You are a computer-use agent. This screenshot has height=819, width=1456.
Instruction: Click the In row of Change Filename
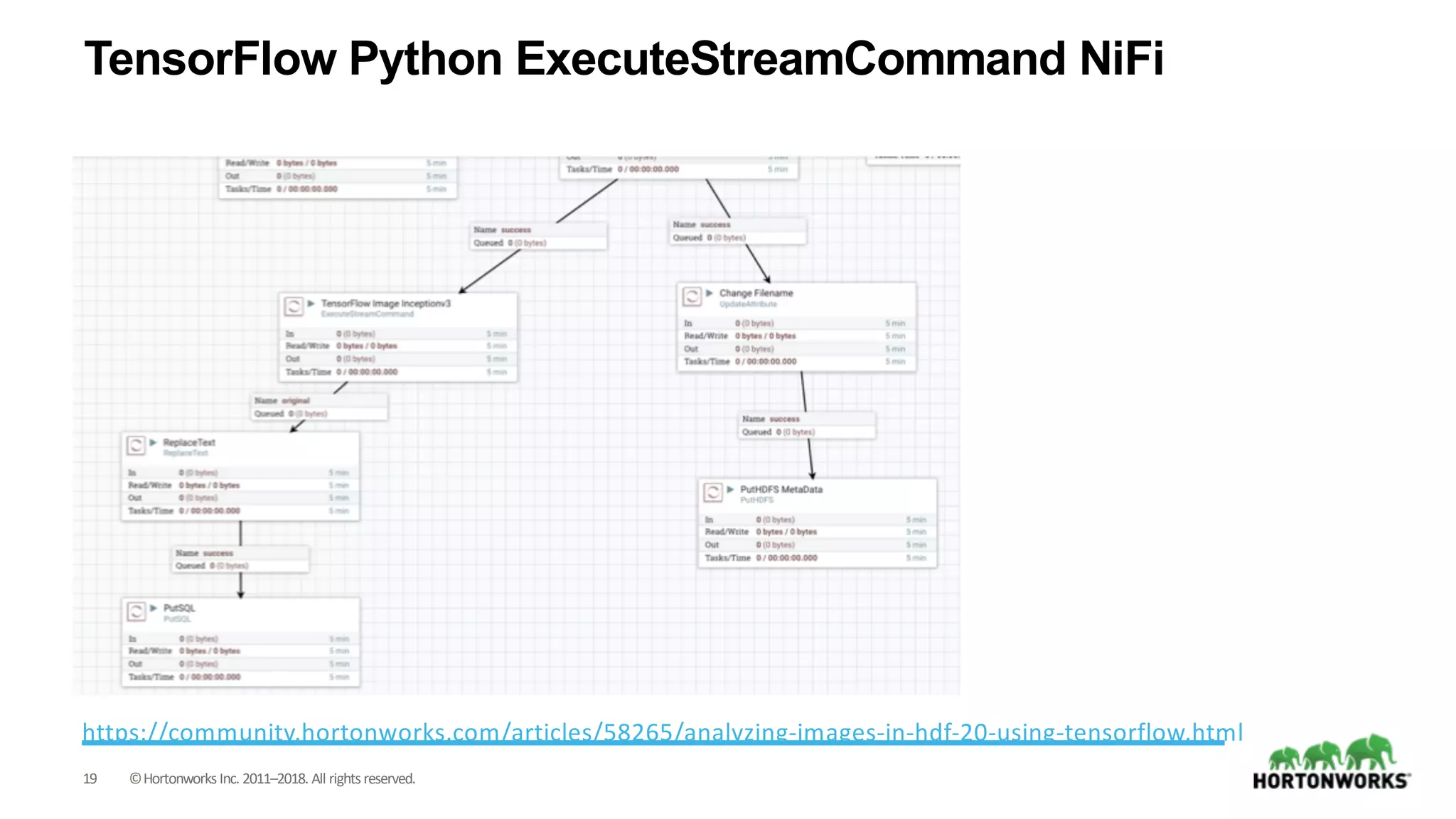(x=796, y=323)
